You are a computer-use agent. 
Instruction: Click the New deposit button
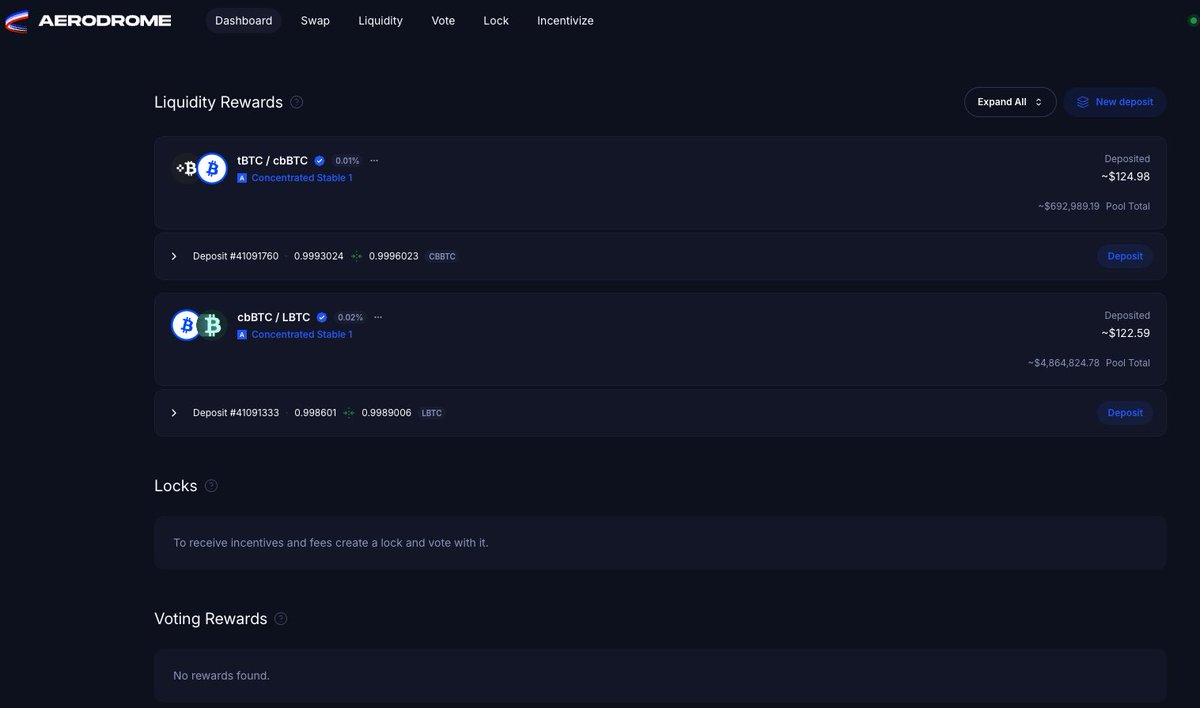(x=1114, y=102)
